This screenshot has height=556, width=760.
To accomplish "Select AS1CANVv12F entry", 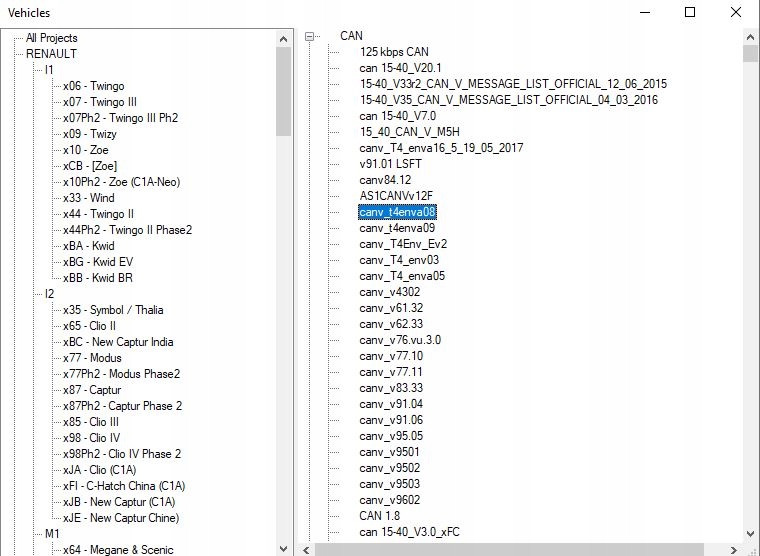I will tap(396, 196).
